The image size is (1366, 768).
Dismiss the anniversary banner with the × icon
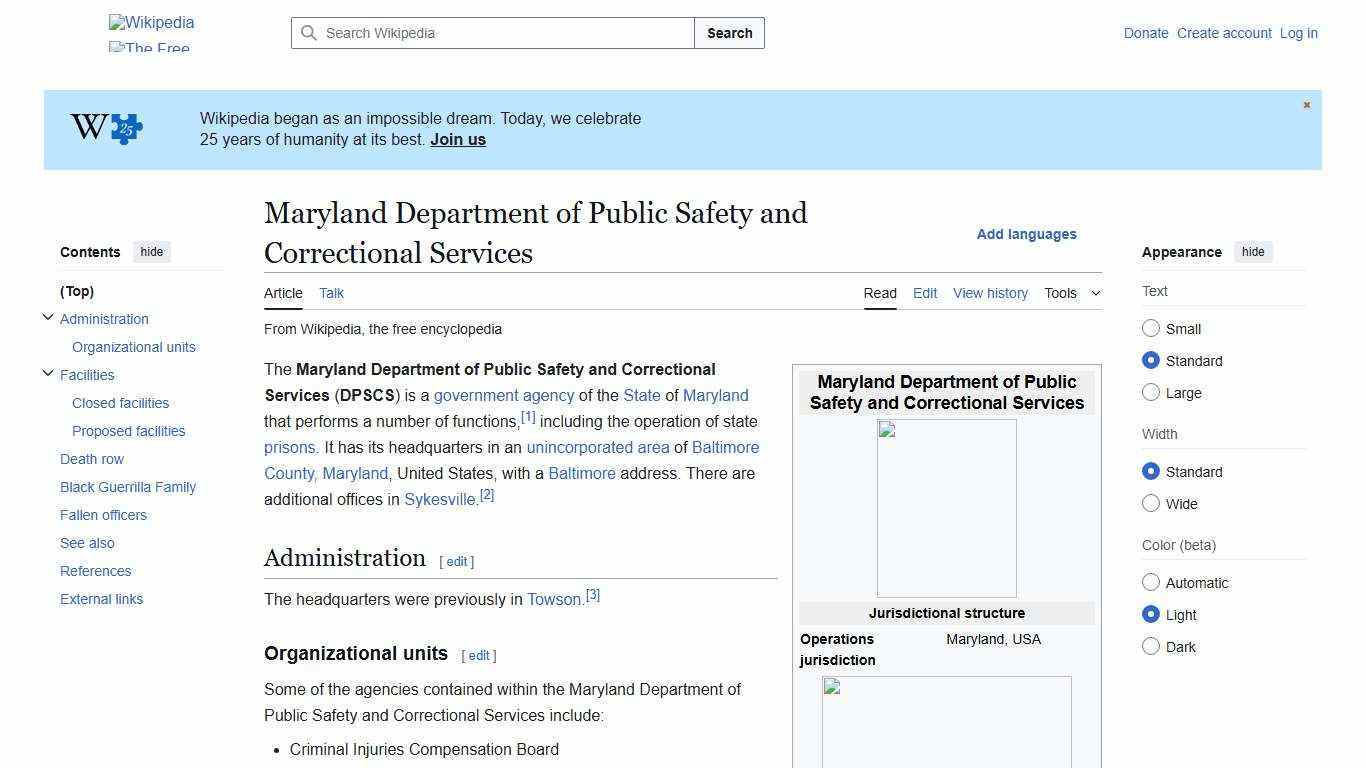point(1306,104)
